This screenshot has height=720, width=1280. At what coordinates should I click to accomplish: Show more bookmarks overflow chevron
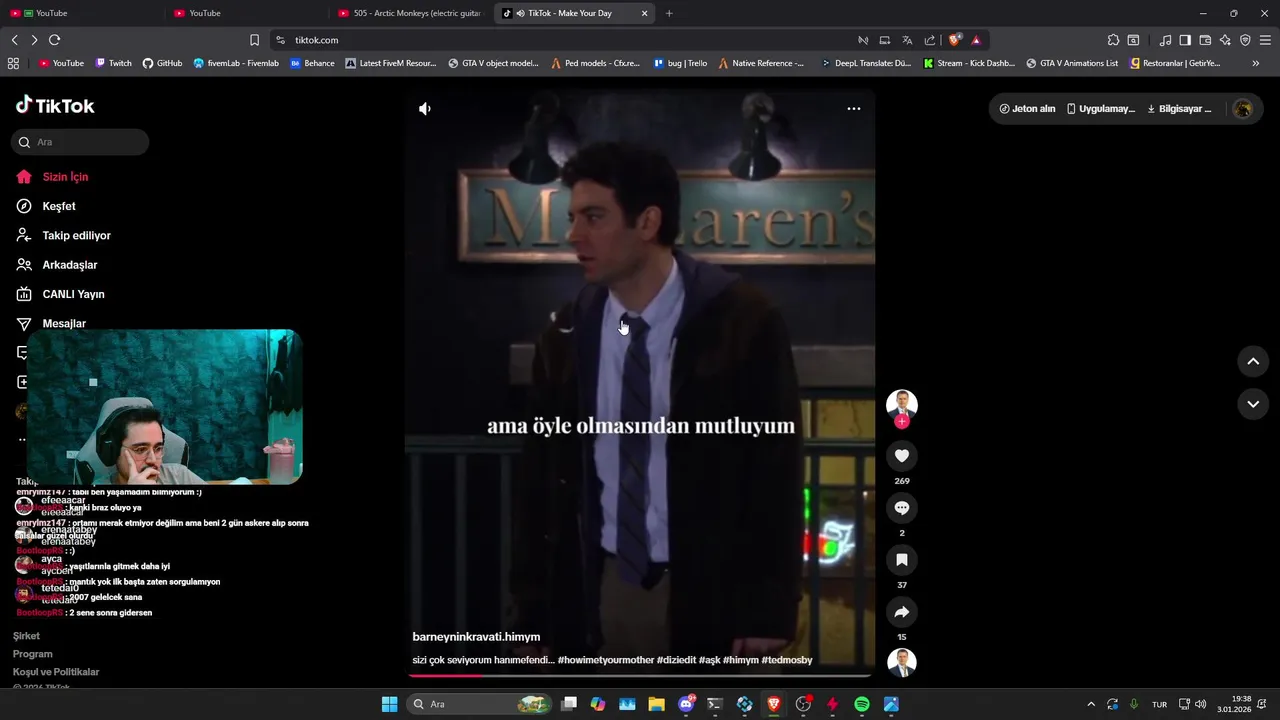pos(1256,63)
